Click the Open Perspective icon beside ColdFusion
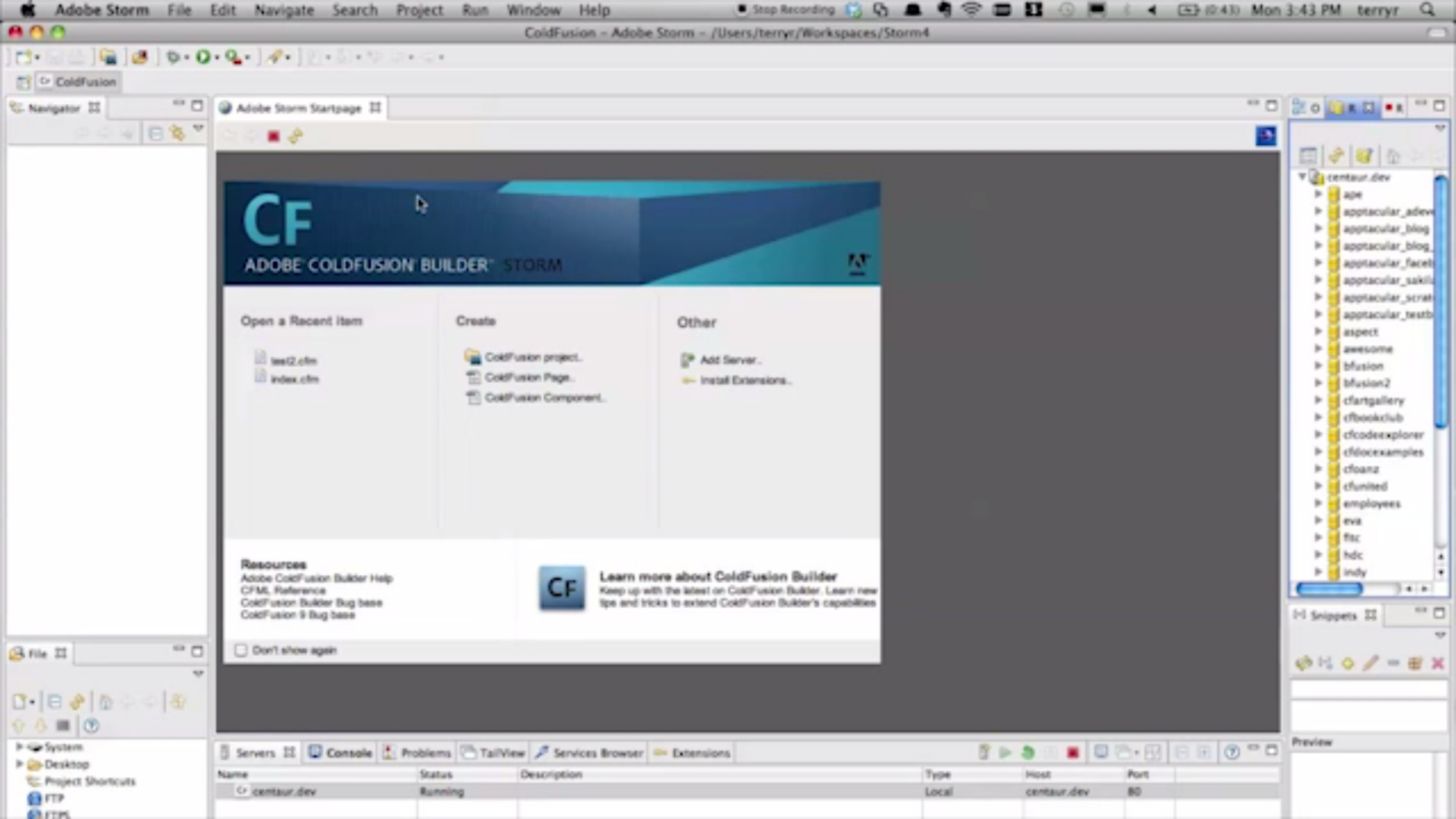1456x819 pixels. tap(24, 82)
